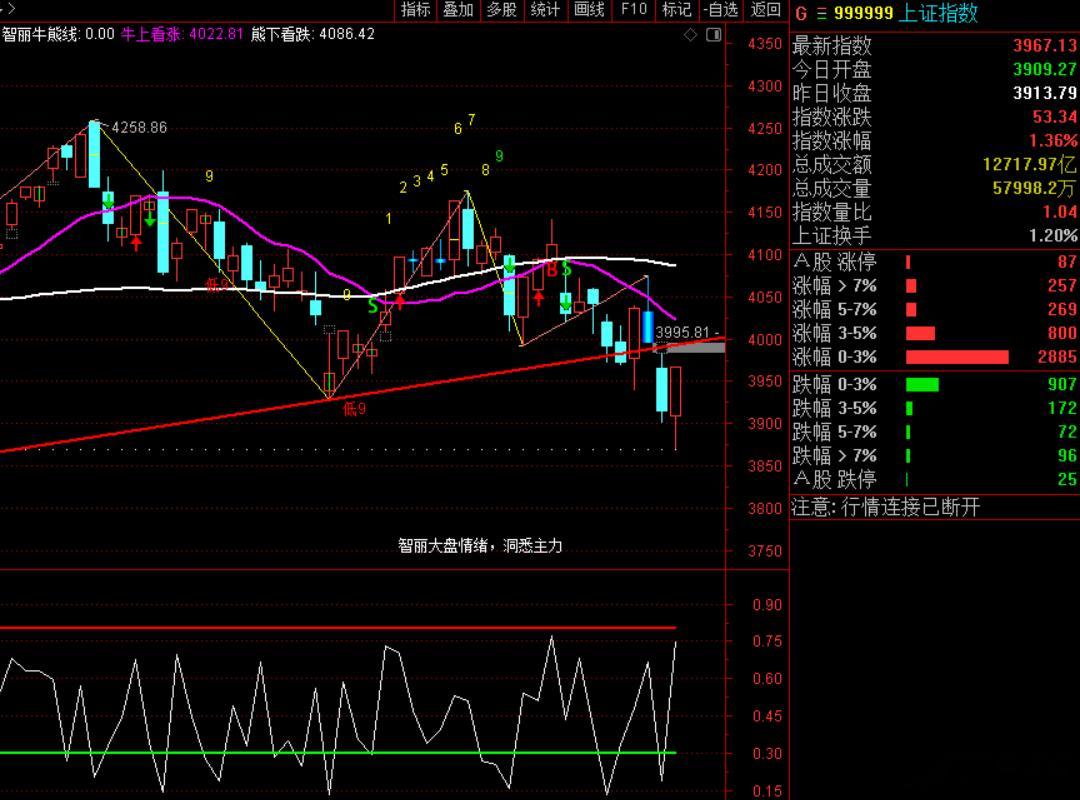Click the green number 9 above the second peak
The image size is (1080, 800).
(x=499, y=156)
